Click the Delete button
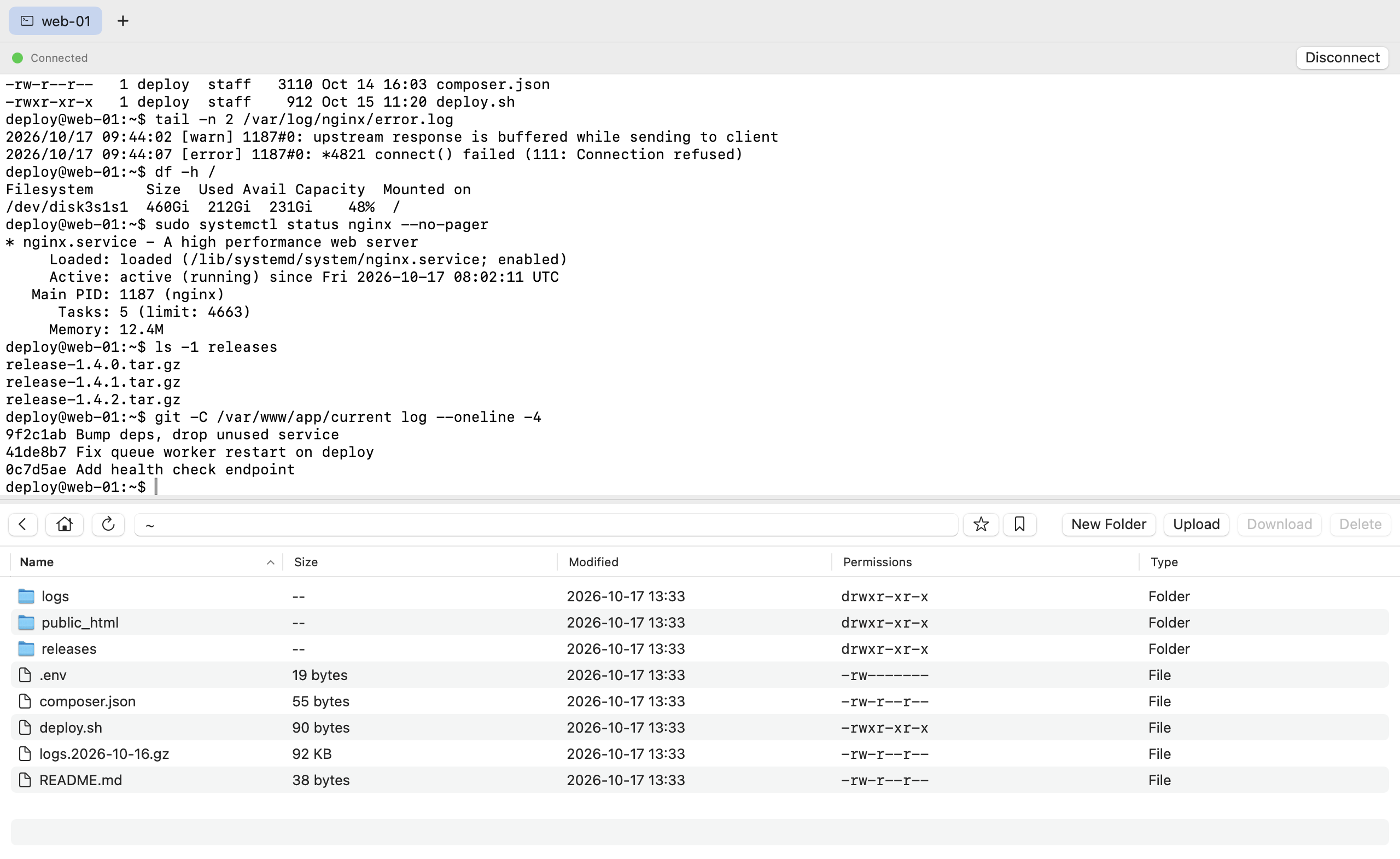Screen dimensions: 1400x859 [1360, 524]
